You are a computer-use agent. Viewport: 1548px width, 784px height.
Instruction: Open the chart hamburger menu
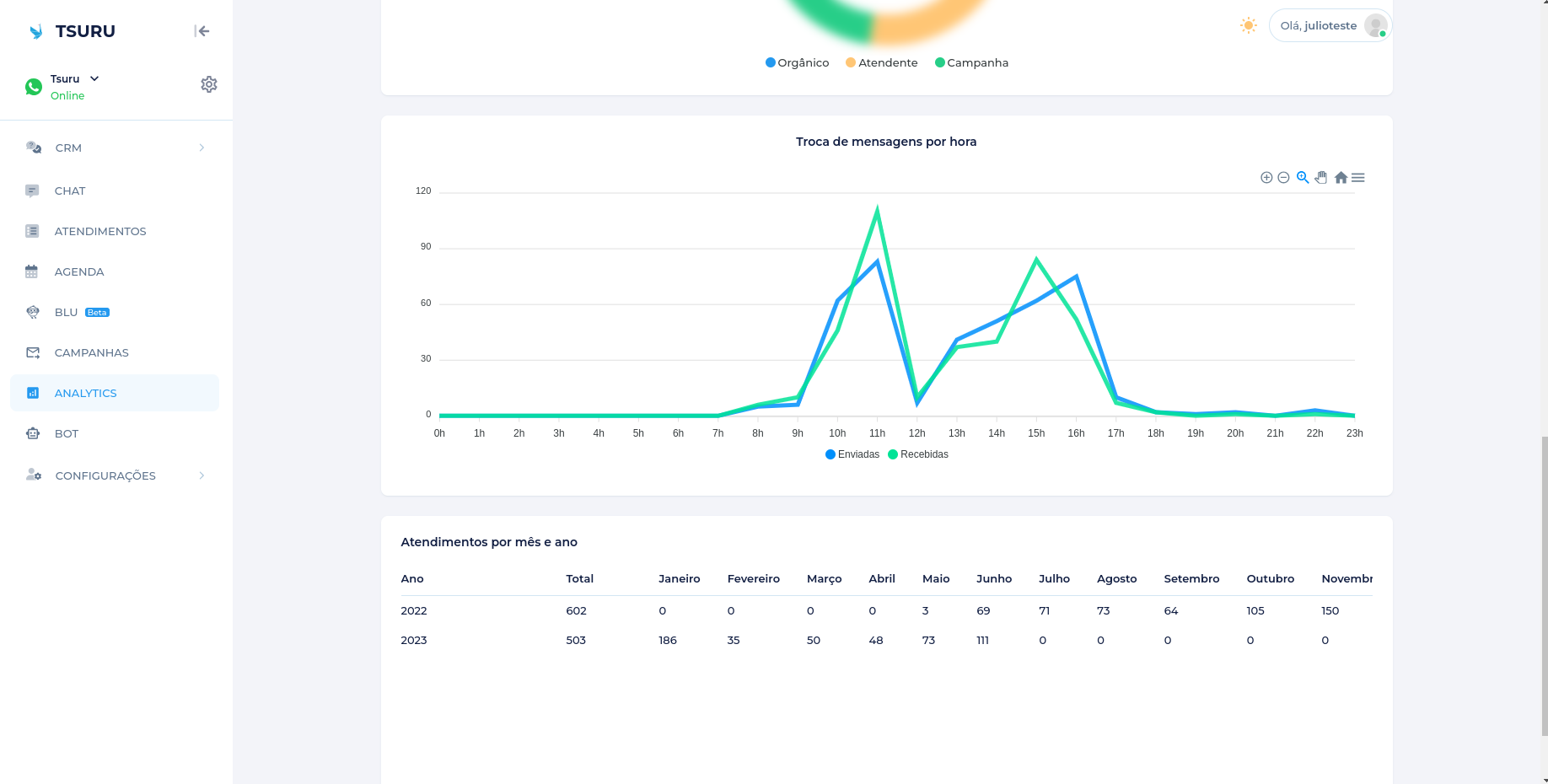click(1358, 178)
